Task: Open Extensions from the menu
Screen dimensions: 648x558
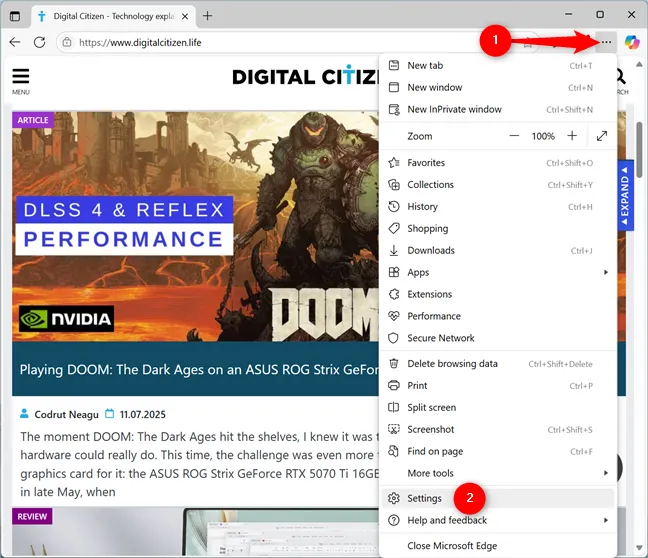Action: [x=497, y=294]
